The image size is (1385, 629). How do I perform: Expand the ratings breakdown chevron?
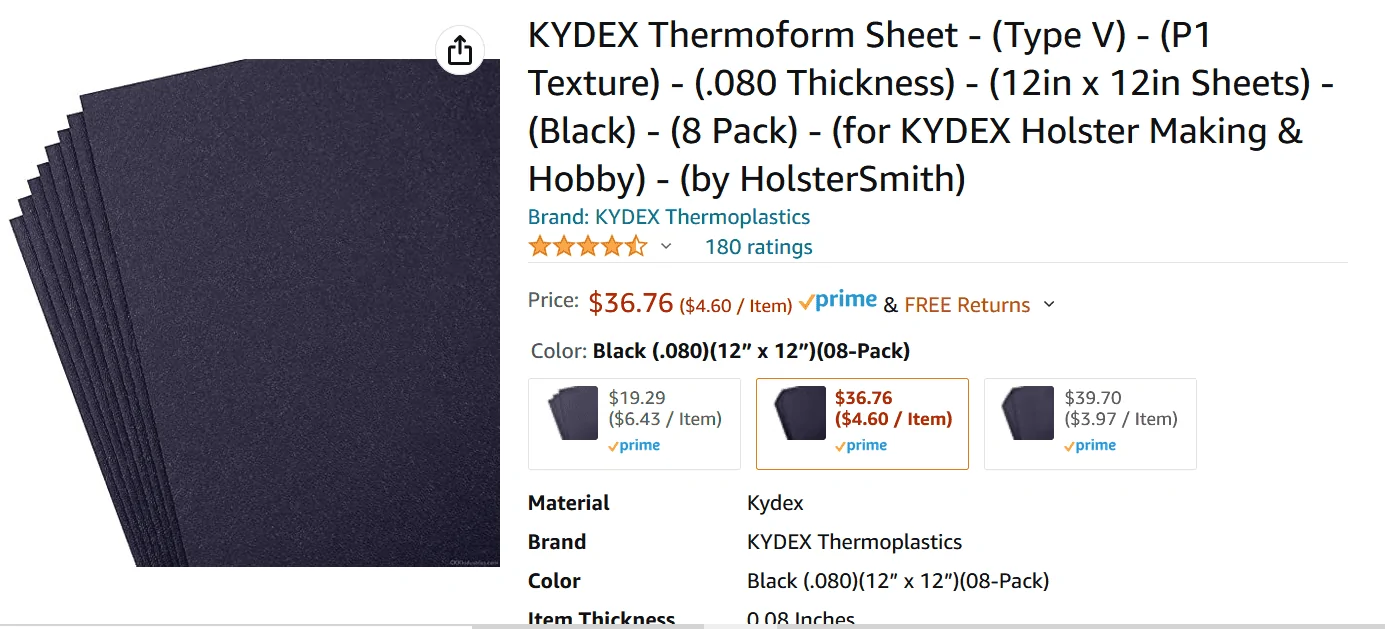[666, 246]
